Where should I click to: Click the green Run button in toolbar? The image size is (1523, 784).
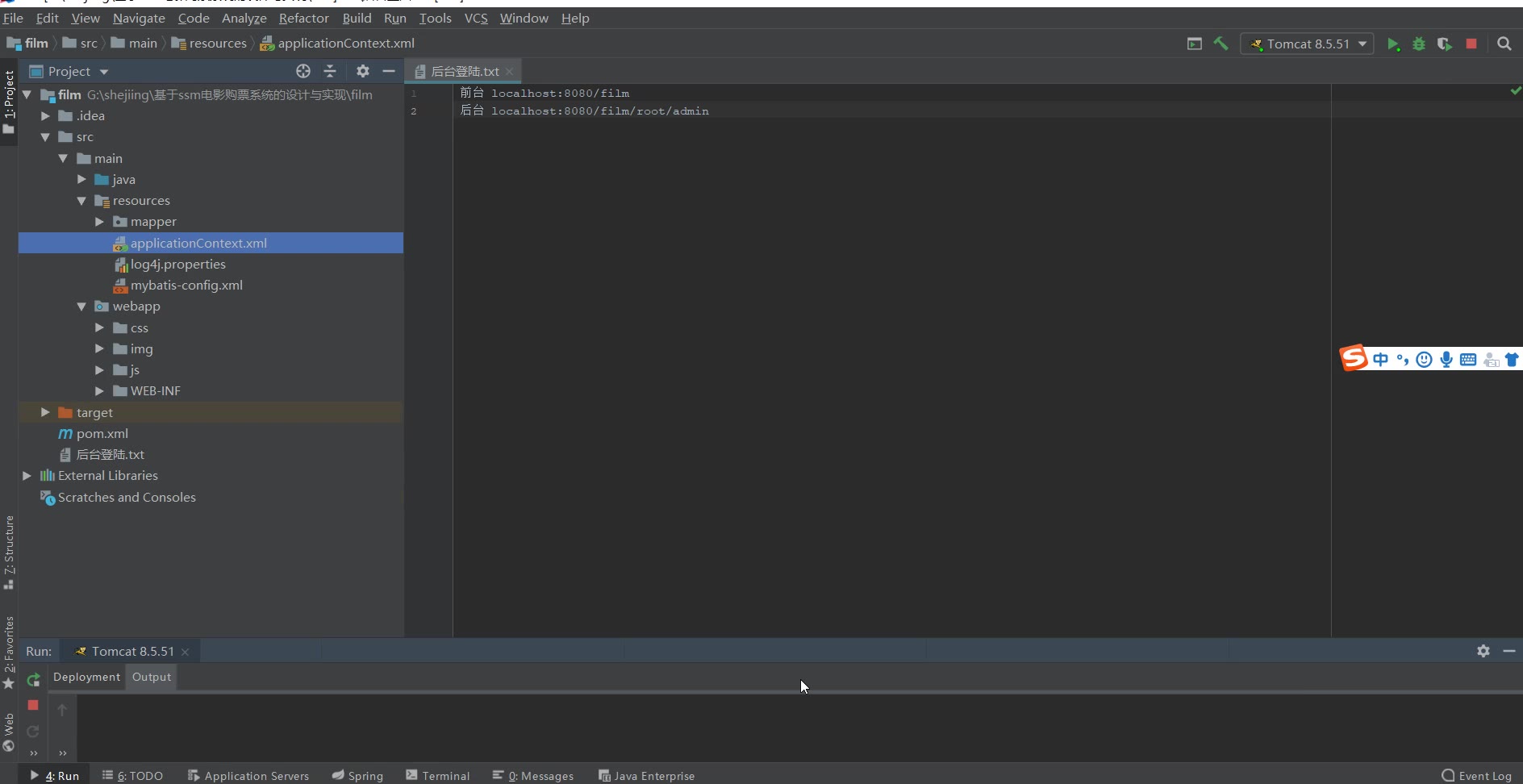1393,44
